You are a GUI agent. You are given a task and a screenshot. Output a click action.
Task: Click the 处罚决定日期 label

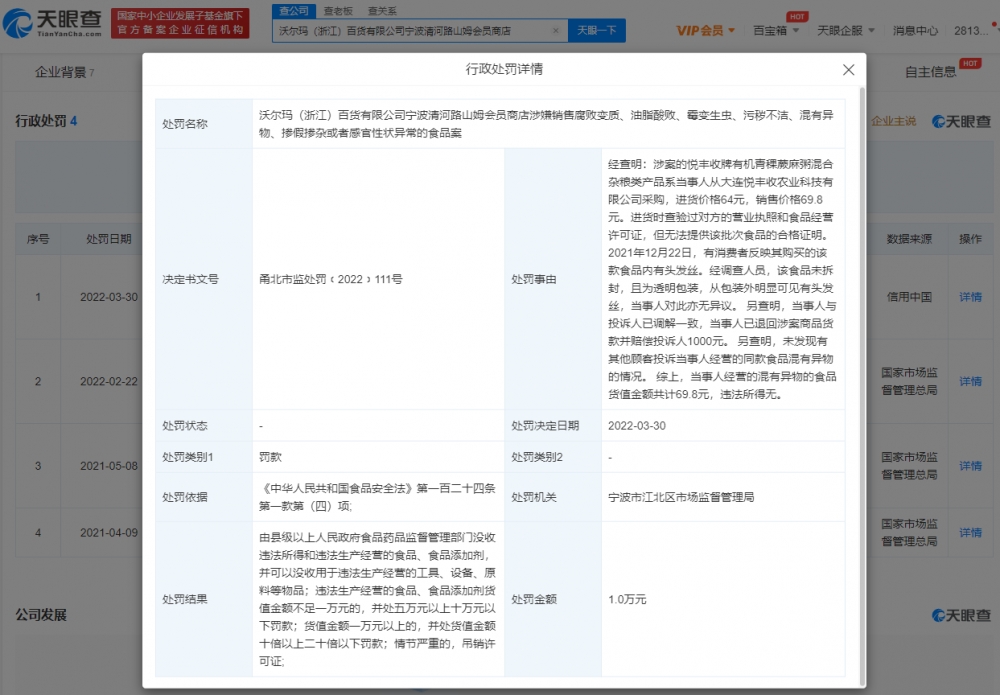coord(545,425)
